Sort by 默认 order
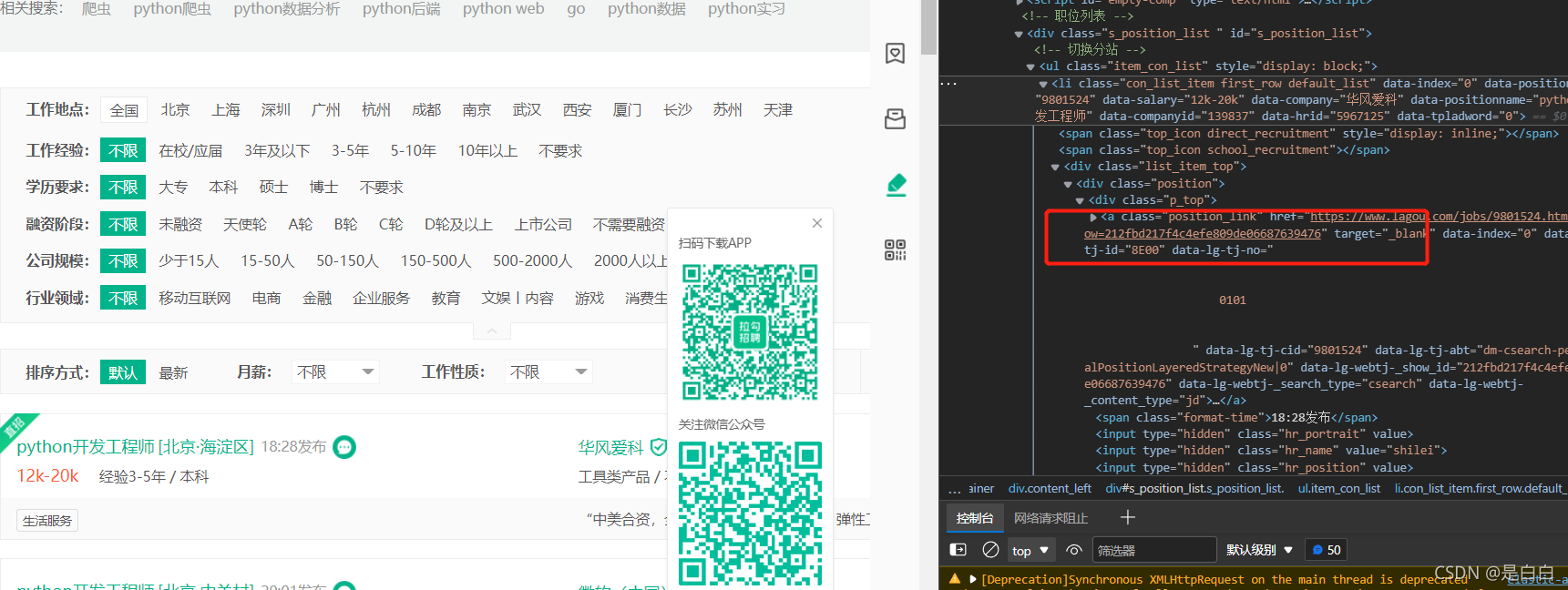This screenshot has width=1568, height=590. coord(123,372)
